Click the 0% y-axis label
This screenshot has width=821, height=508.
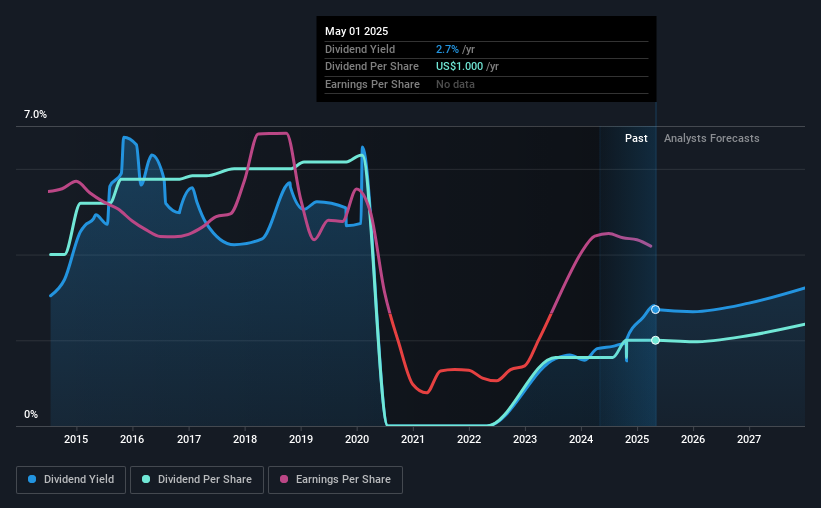click(31, 414)
